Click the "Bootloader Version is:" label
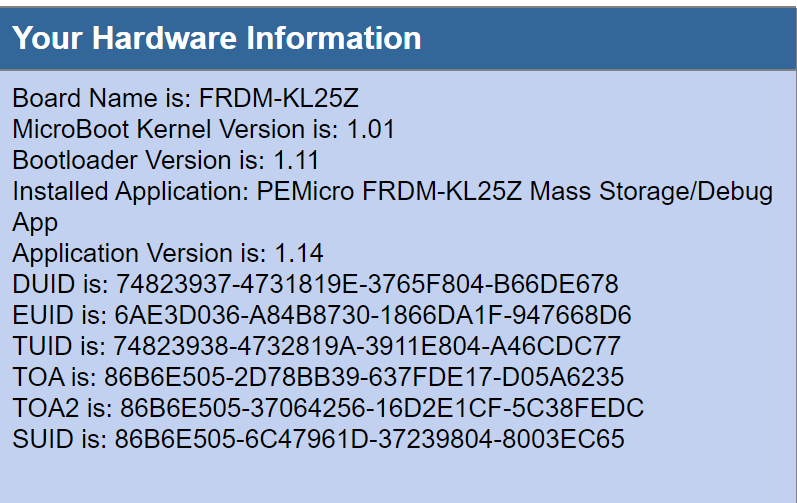 (133, 160)
